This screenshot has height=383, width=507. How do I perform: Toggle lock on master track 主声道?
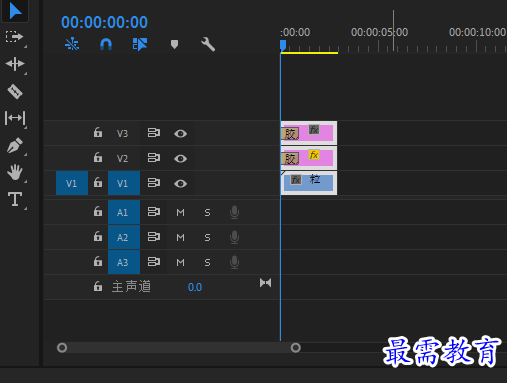point(98,286)
